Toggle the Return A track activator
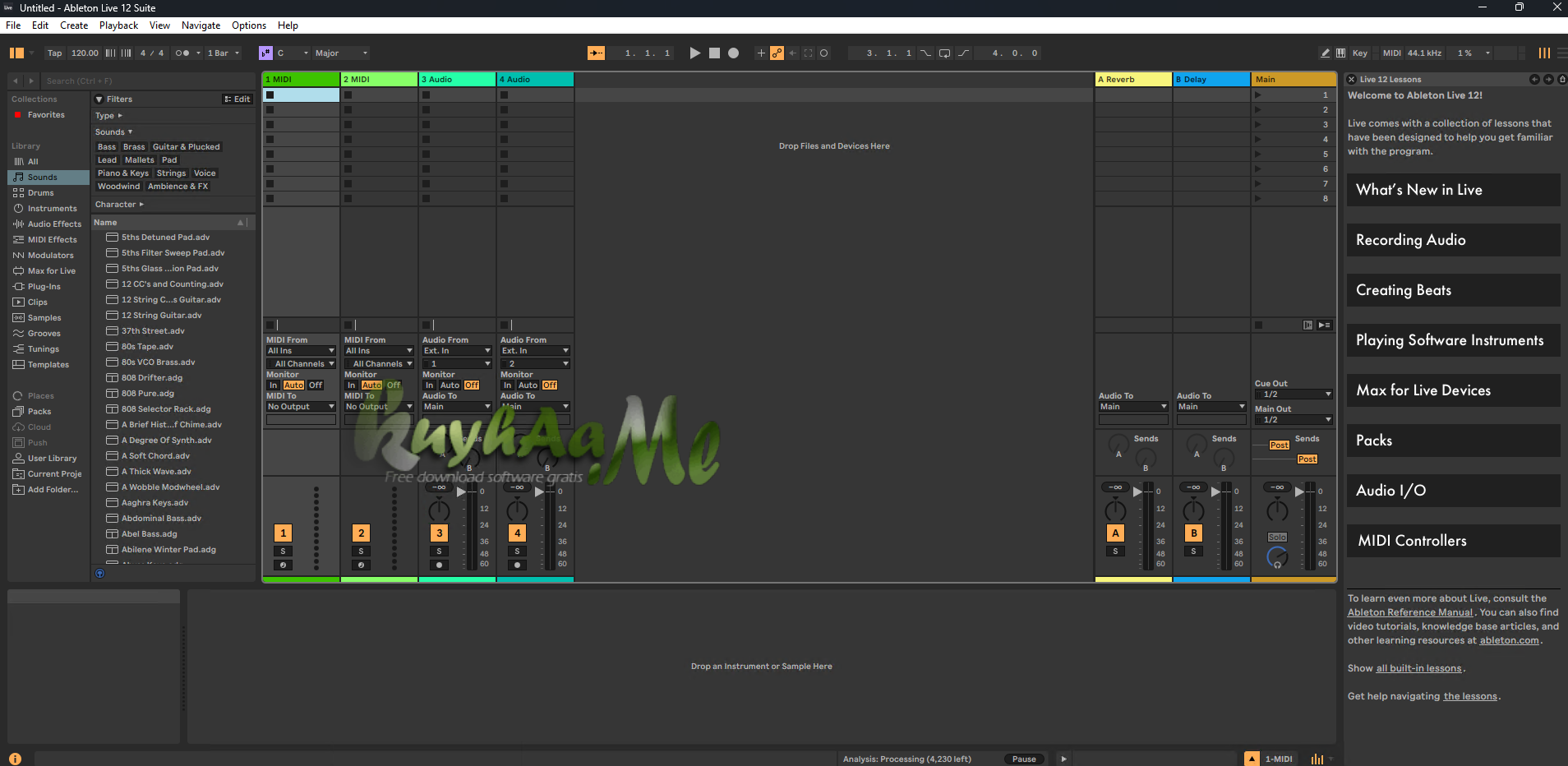This screenshot has width=1568, height=766. pyautogui.click(x=1115, y=533)
